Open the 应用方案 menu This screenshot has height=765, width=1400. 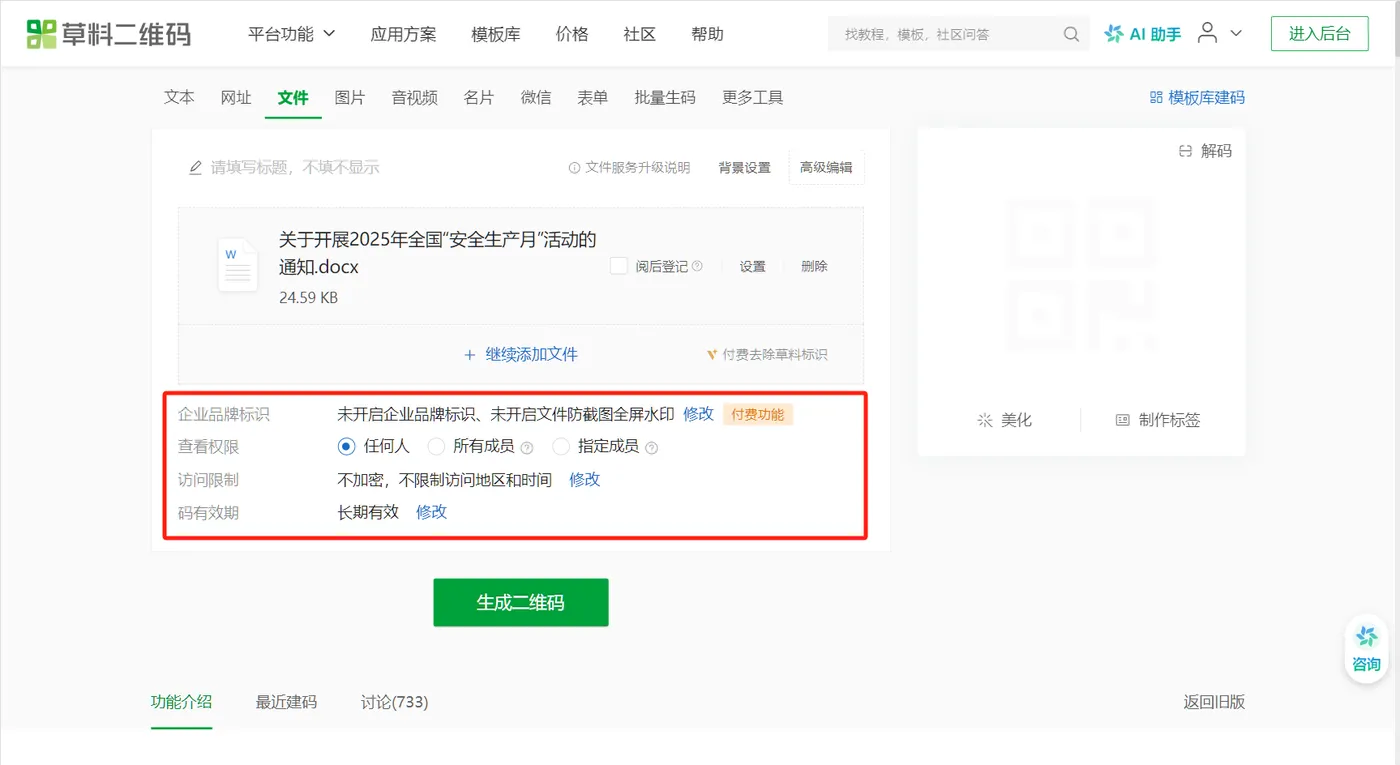403,34
